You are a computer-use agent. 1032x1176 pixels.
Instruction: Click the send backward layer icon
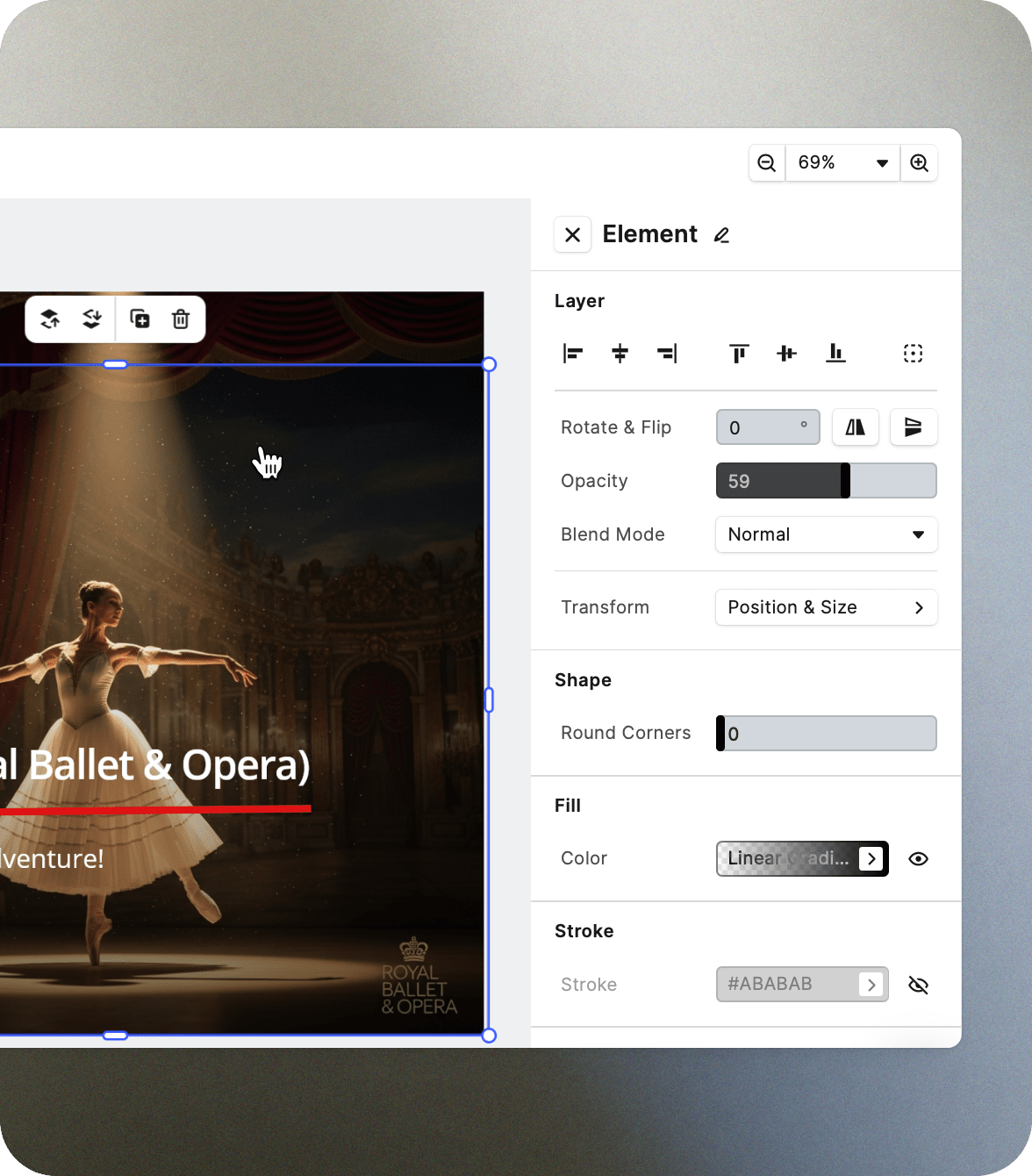[91, 319]
